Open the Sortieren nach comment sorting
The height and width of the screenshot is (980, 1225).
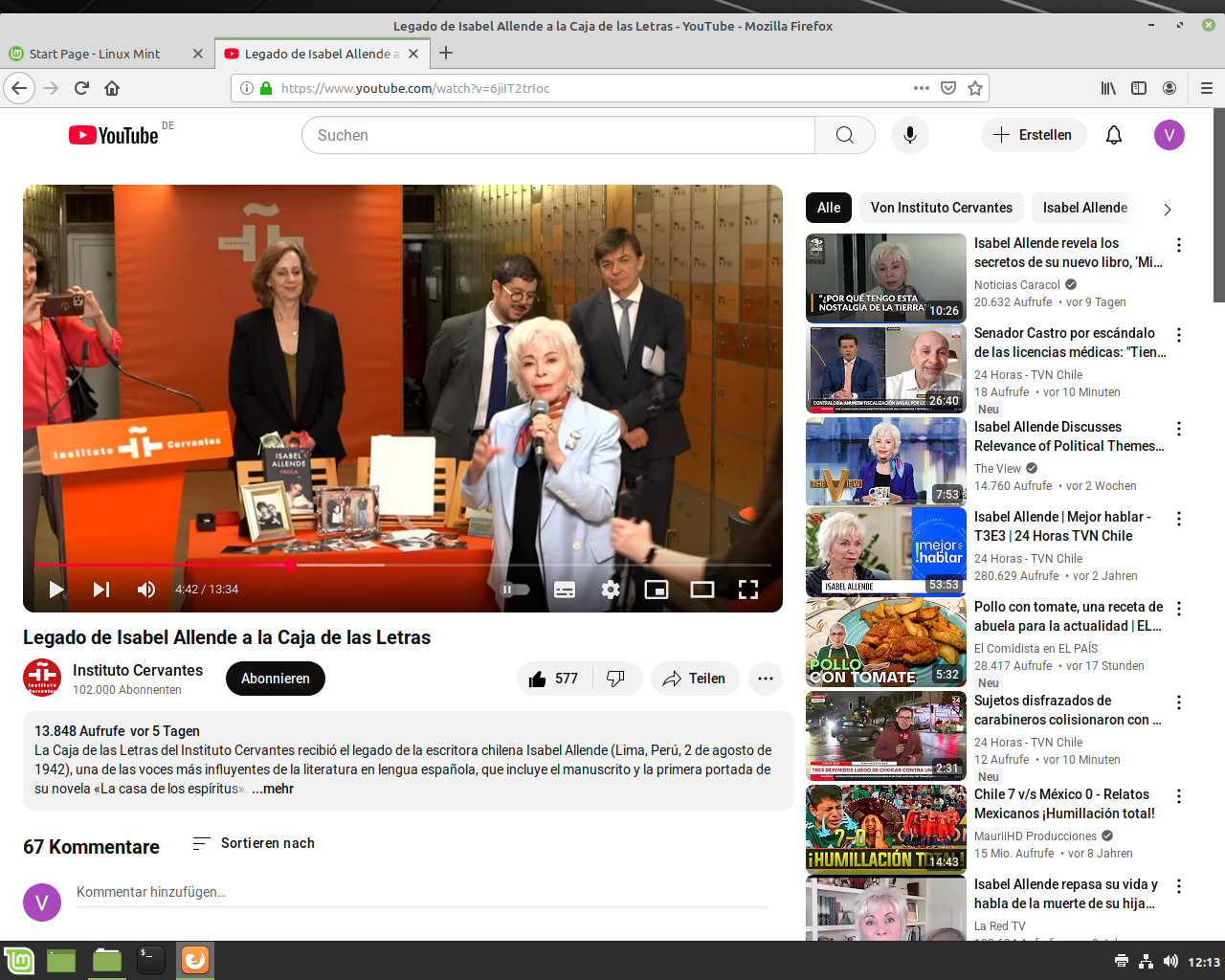click(254, 843)
